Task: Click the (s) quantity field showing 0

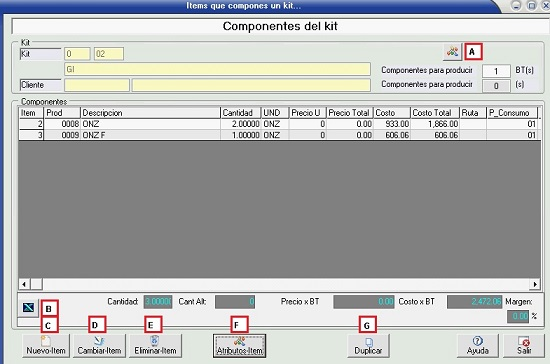Action: tap(496, 86)
